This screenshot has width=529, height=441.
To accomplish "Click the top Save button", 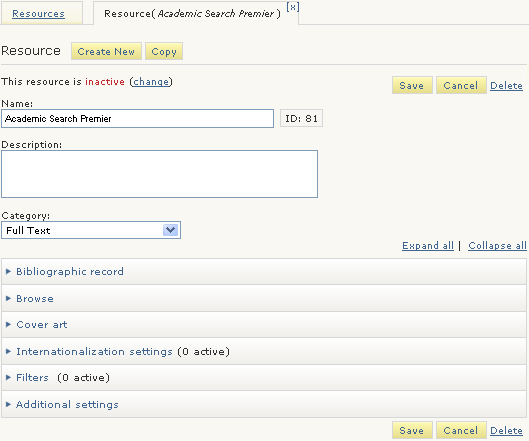I will tap(412, 85).
